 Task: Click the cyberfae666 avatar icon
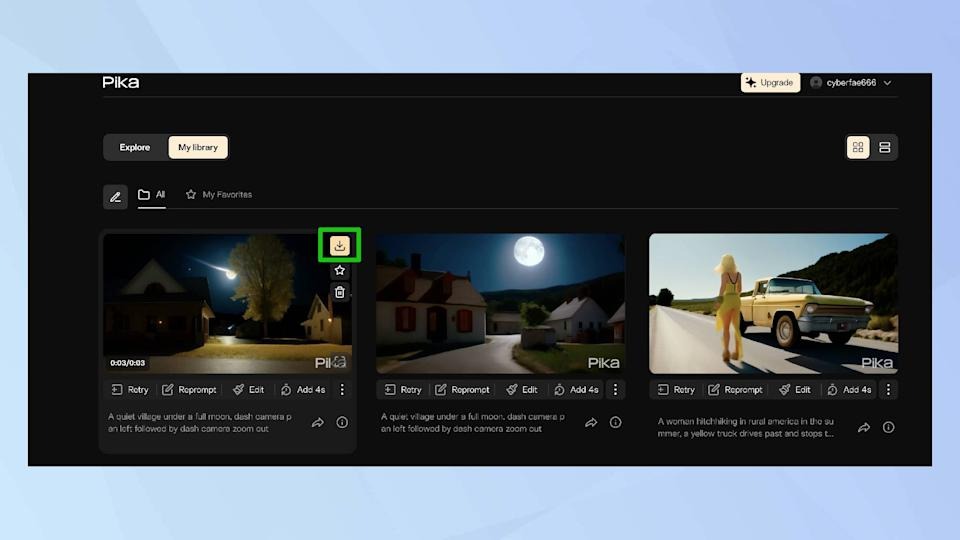tap(816, 83)
